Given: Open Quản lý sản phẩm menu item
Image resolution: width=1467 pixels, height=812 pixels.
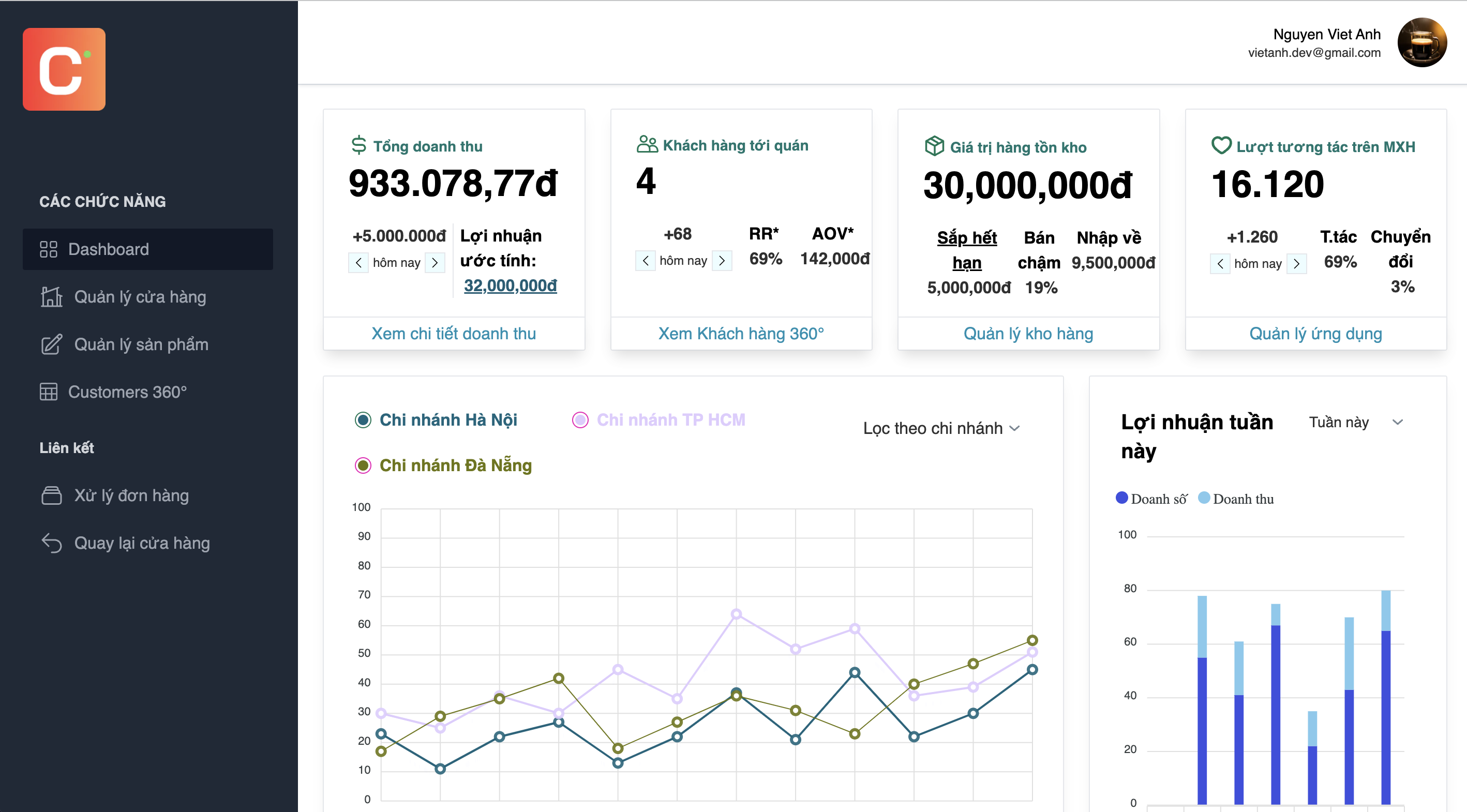Looking at the screenshot, I should pyautogui.click(x=148, y=344).
